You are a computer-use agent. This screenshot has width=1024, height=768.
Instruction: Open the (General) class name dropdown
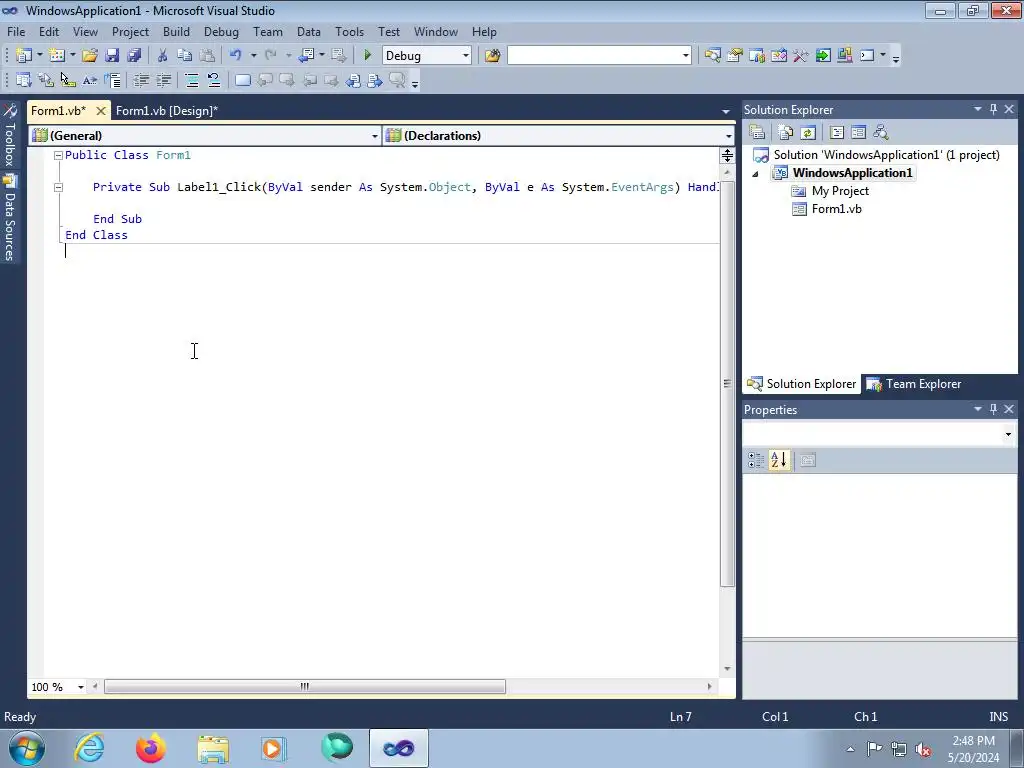375,136
